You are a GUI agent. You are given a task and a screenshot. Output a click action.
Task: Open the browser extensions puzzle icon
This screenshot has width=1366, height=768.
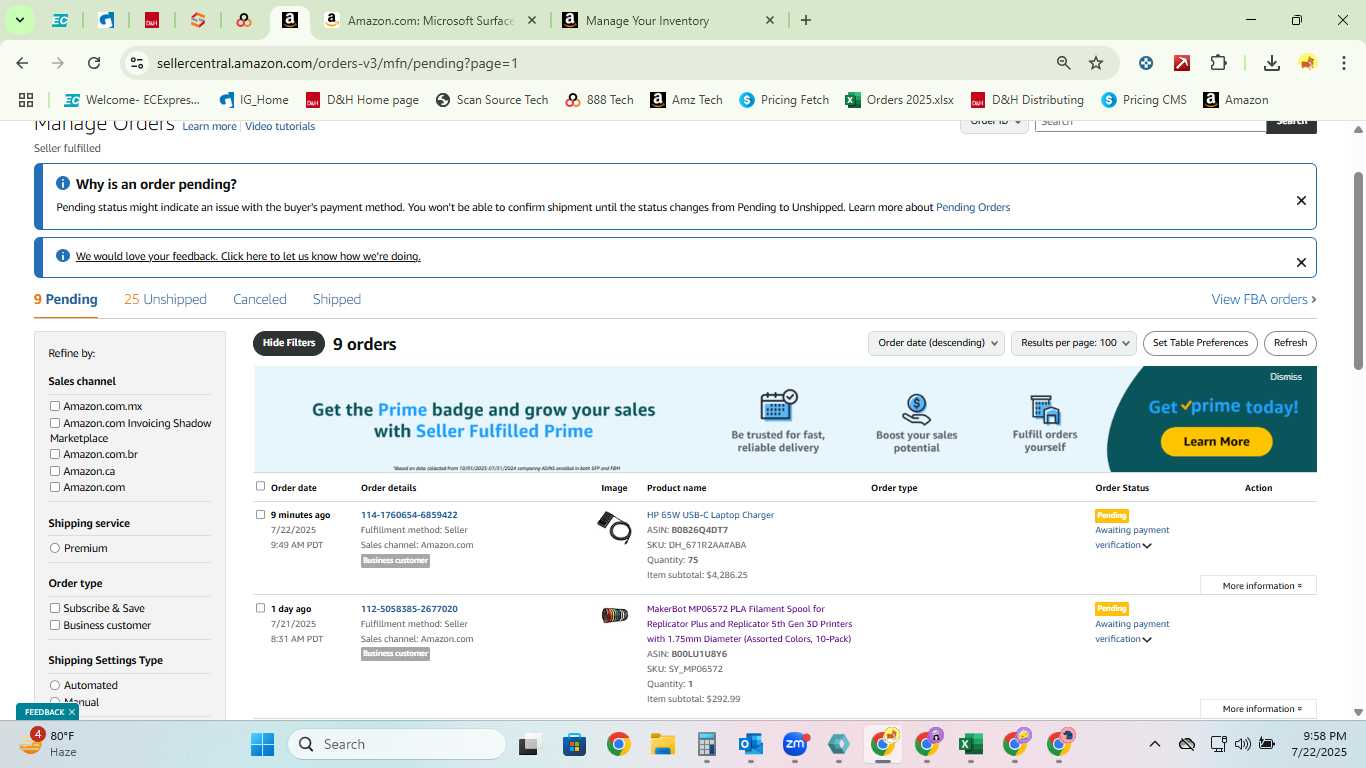(x=1218, y=63)
